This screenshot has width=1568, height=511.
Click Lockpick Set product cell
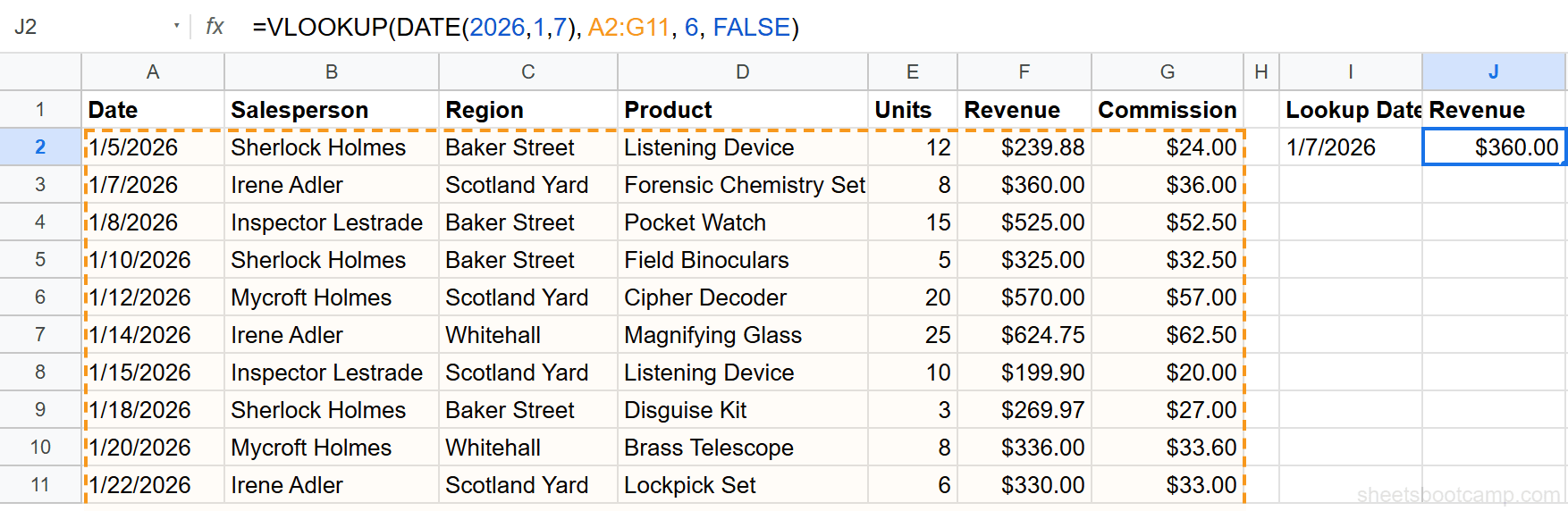click(743, 485)
